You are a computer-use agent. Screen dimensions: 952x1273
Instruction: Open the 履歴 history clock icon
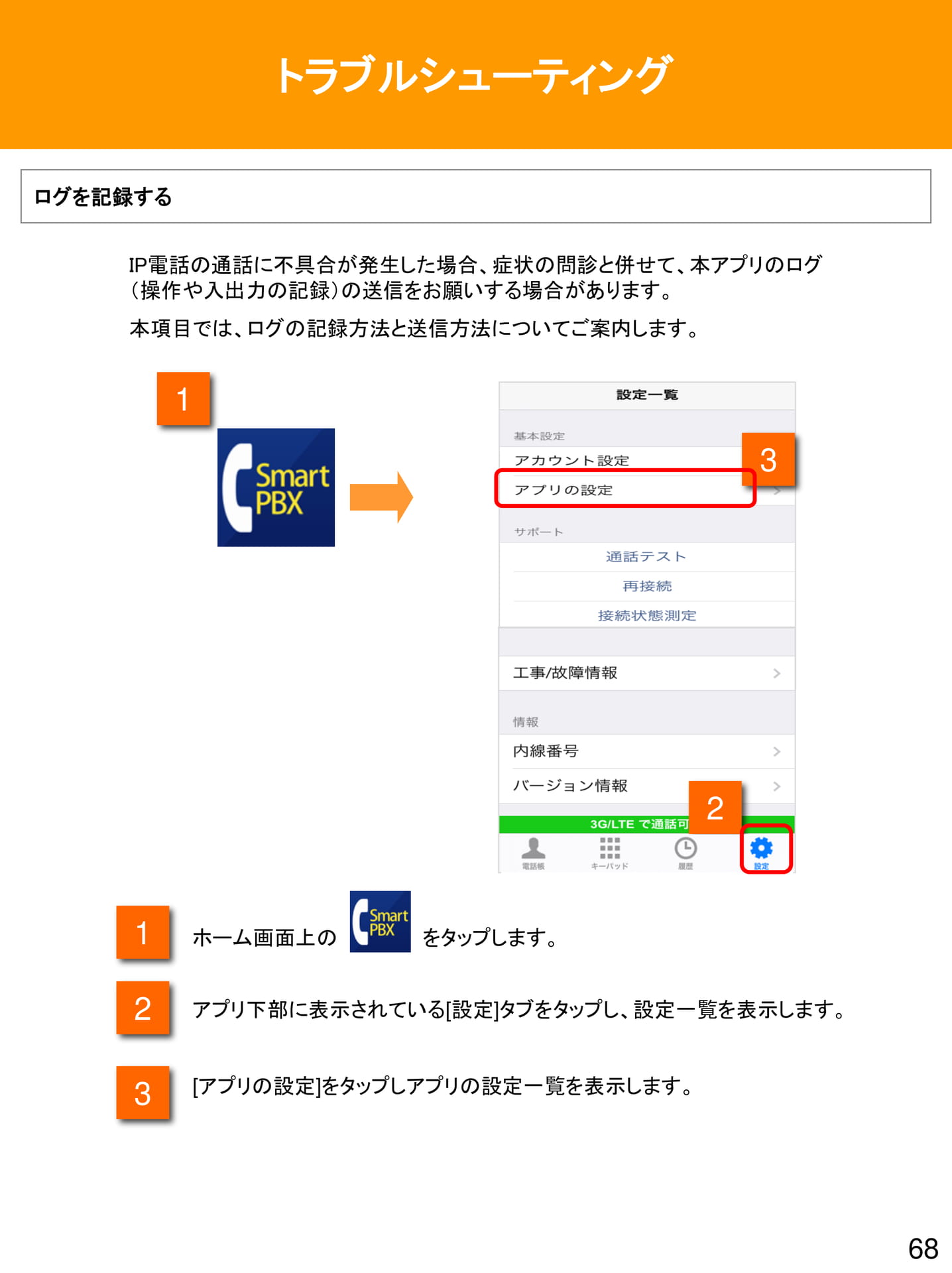click(x=685, y=848)
